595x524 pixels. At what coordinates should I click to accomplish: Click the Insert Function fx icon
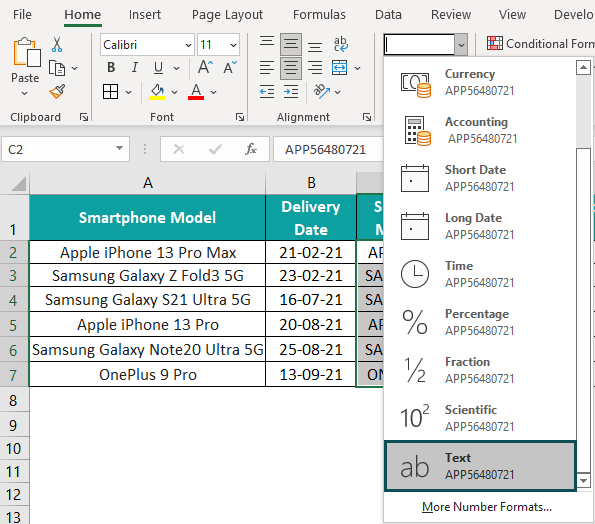(x=251, y=149)
